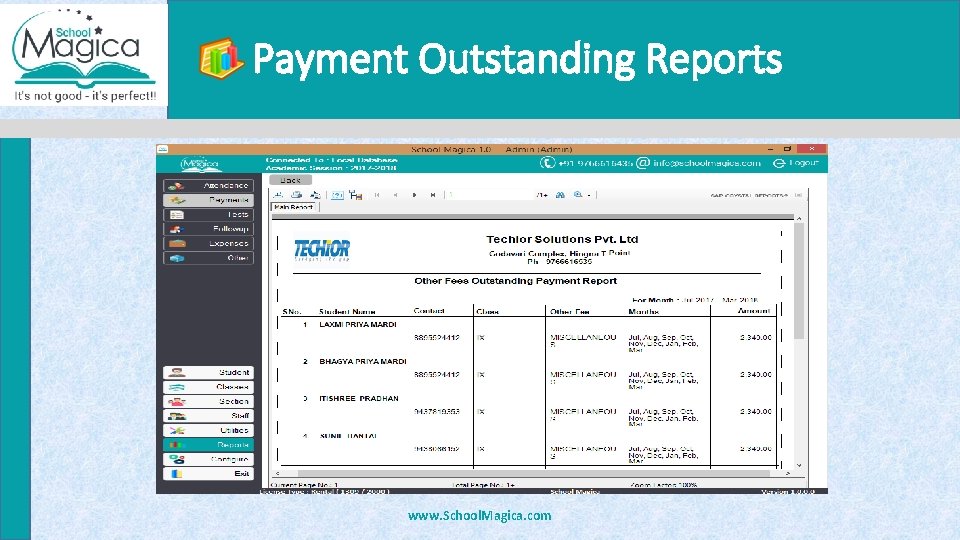The width and height of the screenshot is (960, 540).
Task: Open the Utilities section
Action: pos(208,430)
